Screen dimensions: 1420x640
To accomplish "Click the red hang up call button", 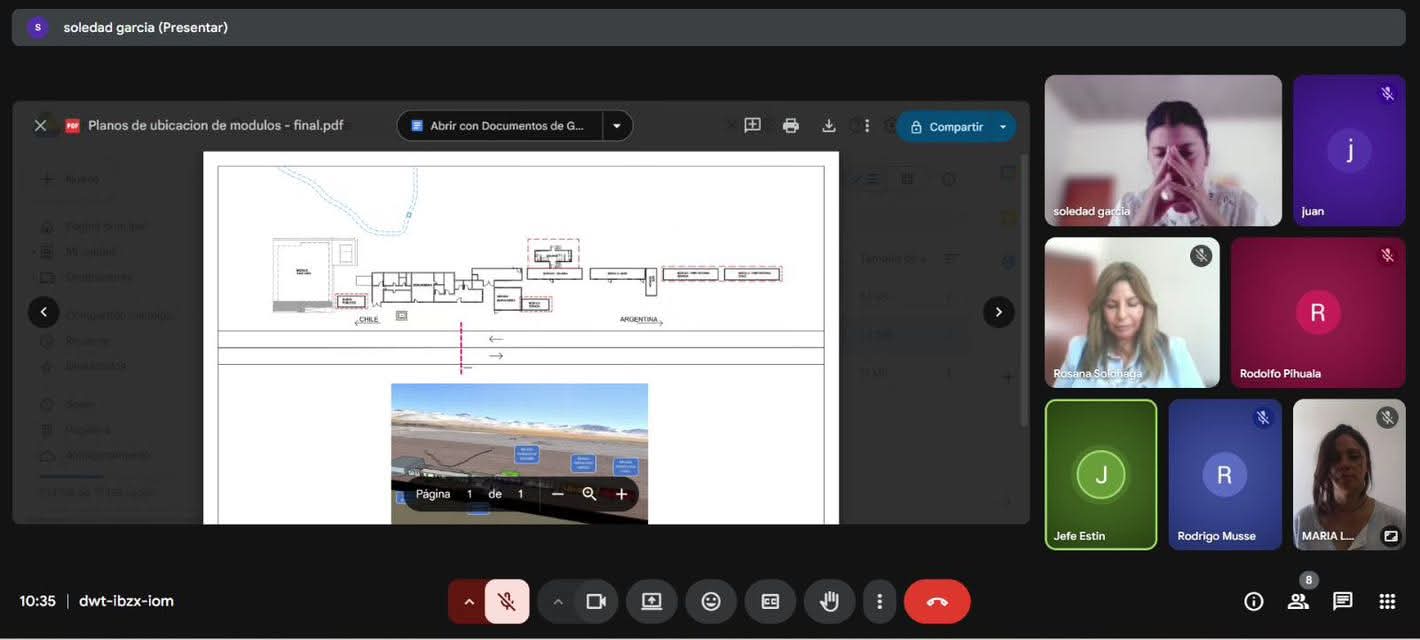I will (x=936, y=601).
